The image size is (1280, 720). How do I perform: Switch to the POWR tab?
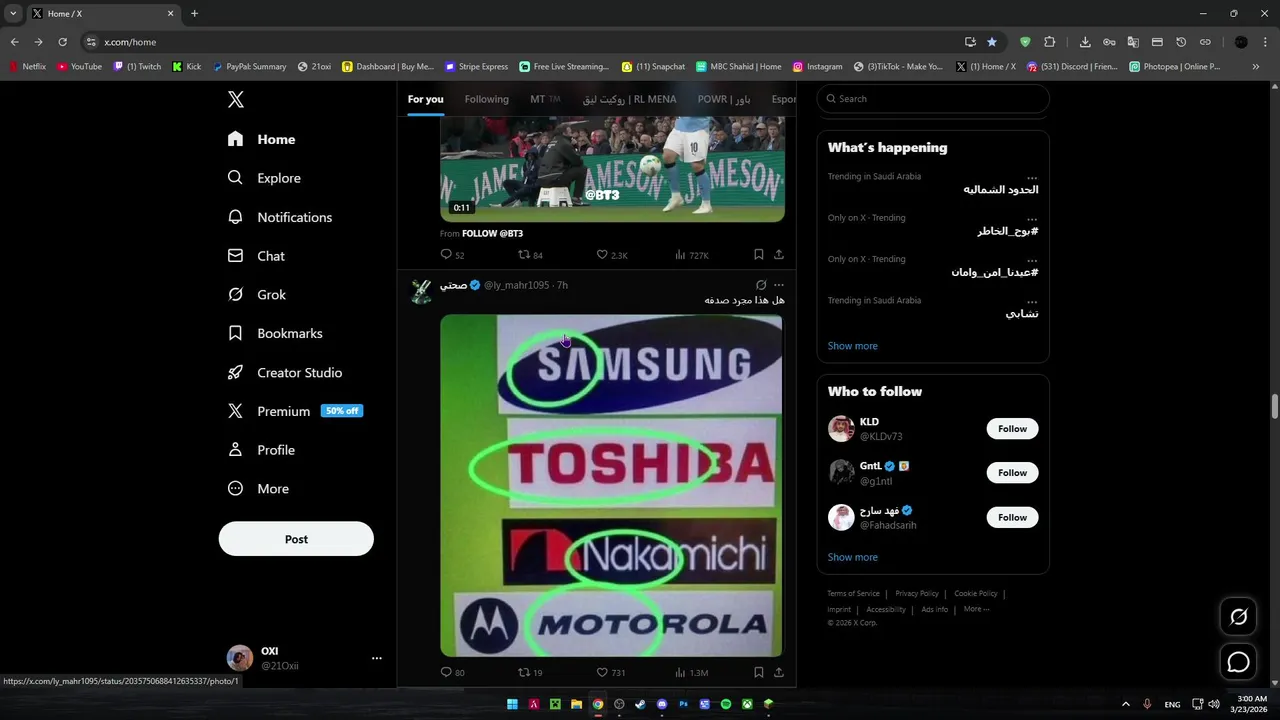pos(724,99)
